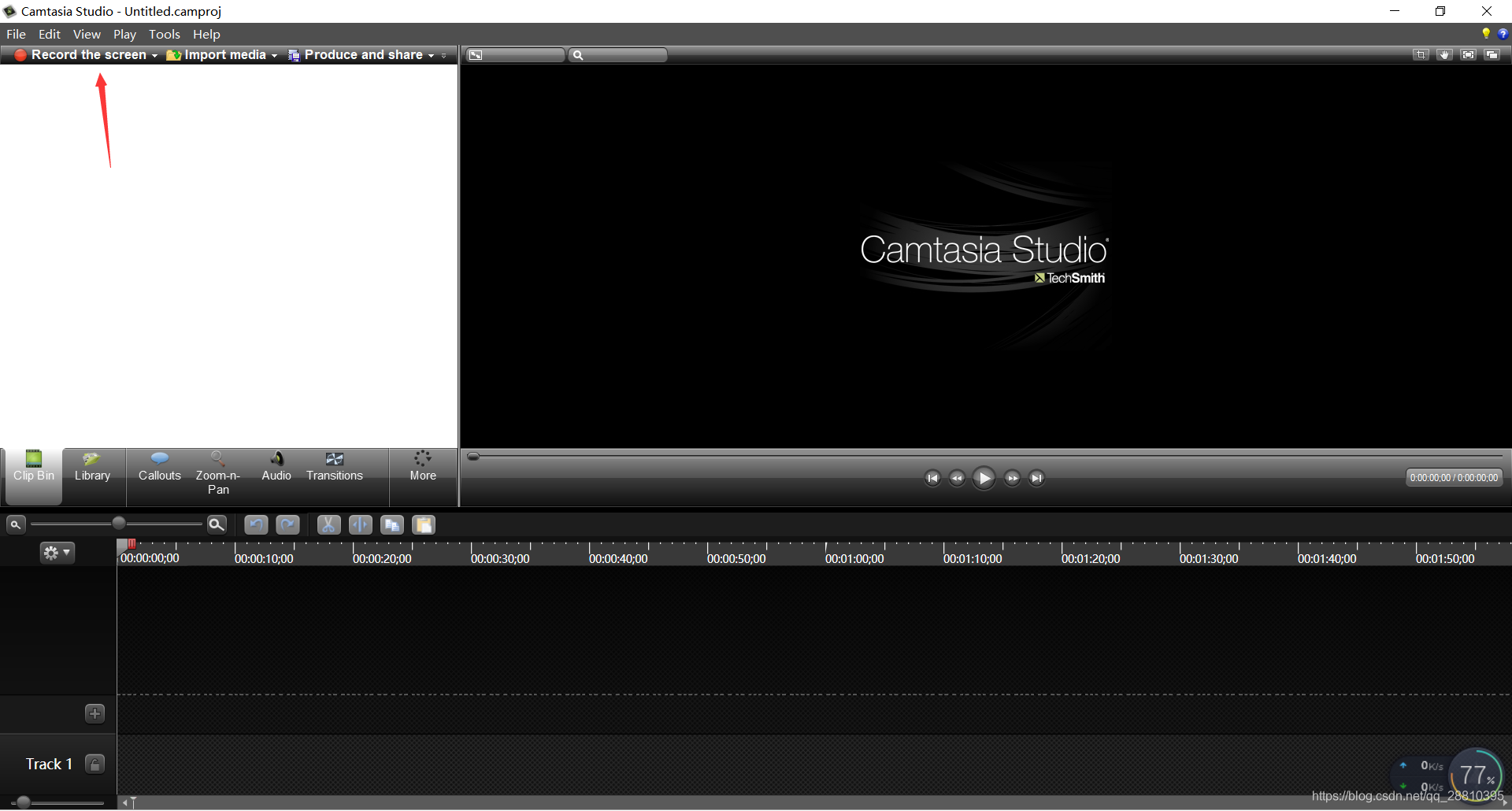Click the Cut scissors icon

pos(329,525)
